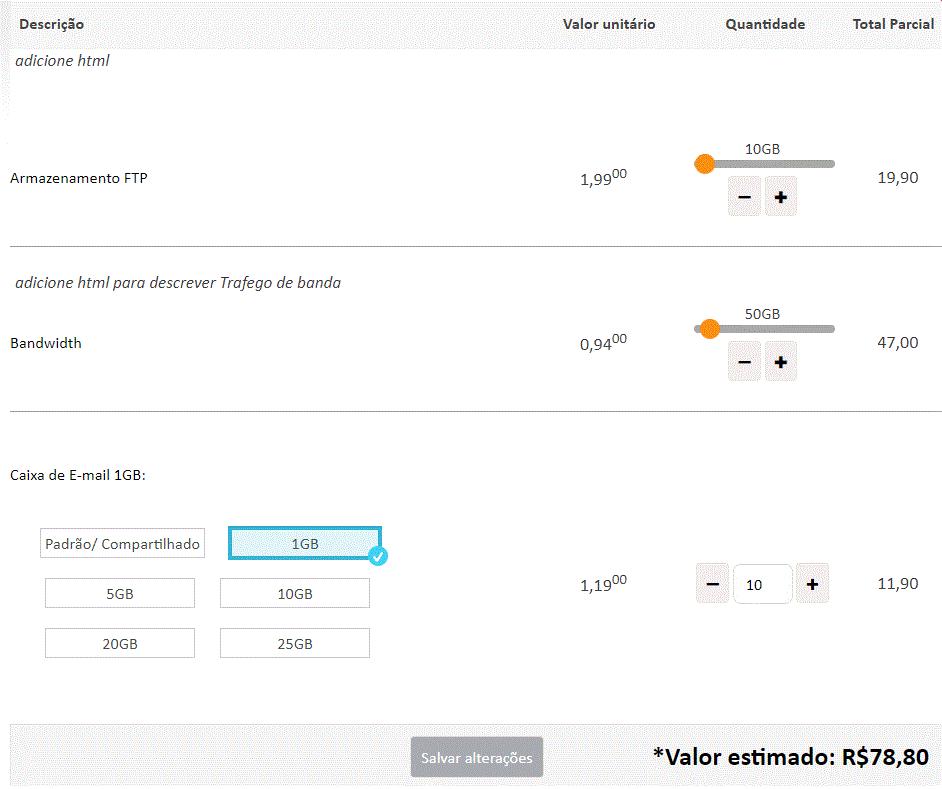Click the Total Parcial column header

coord(893,24)
